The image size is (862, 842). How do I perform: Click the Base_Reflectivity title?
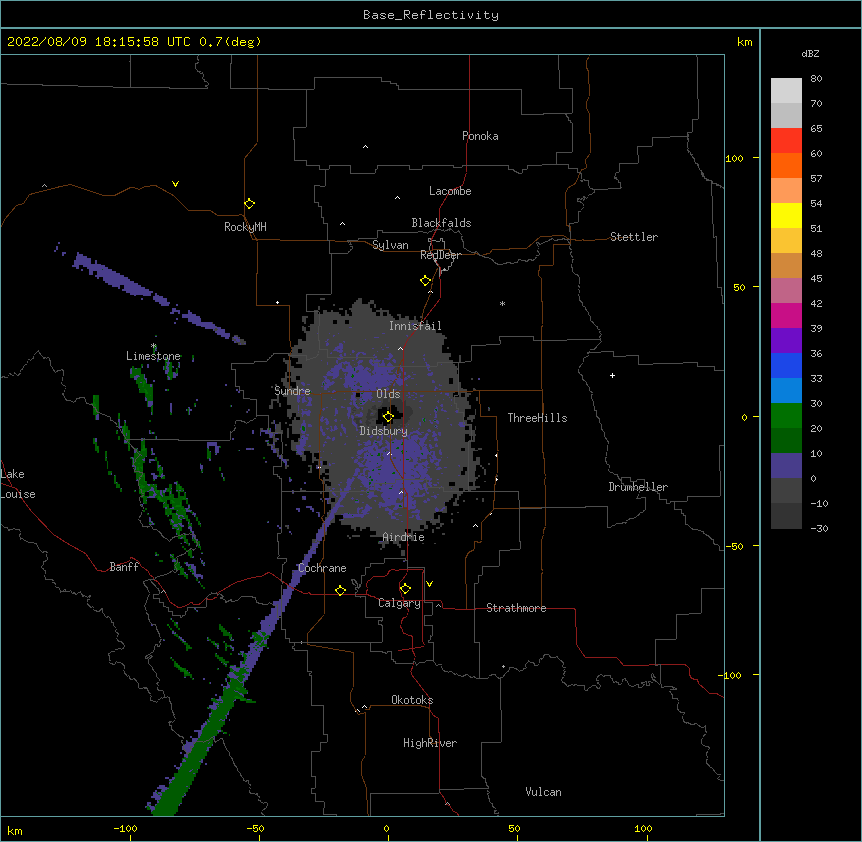431,15
